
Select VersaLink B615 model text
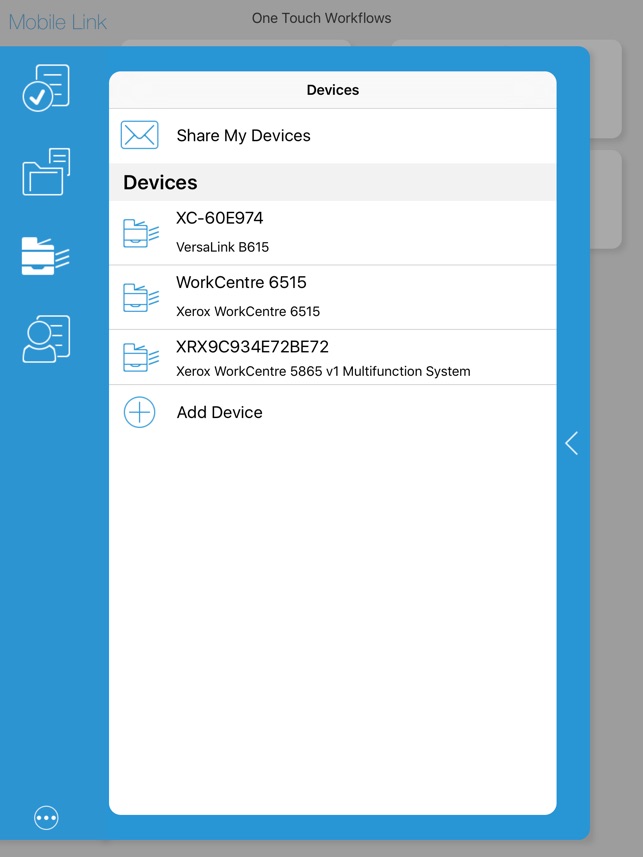(x=223, y=247)
